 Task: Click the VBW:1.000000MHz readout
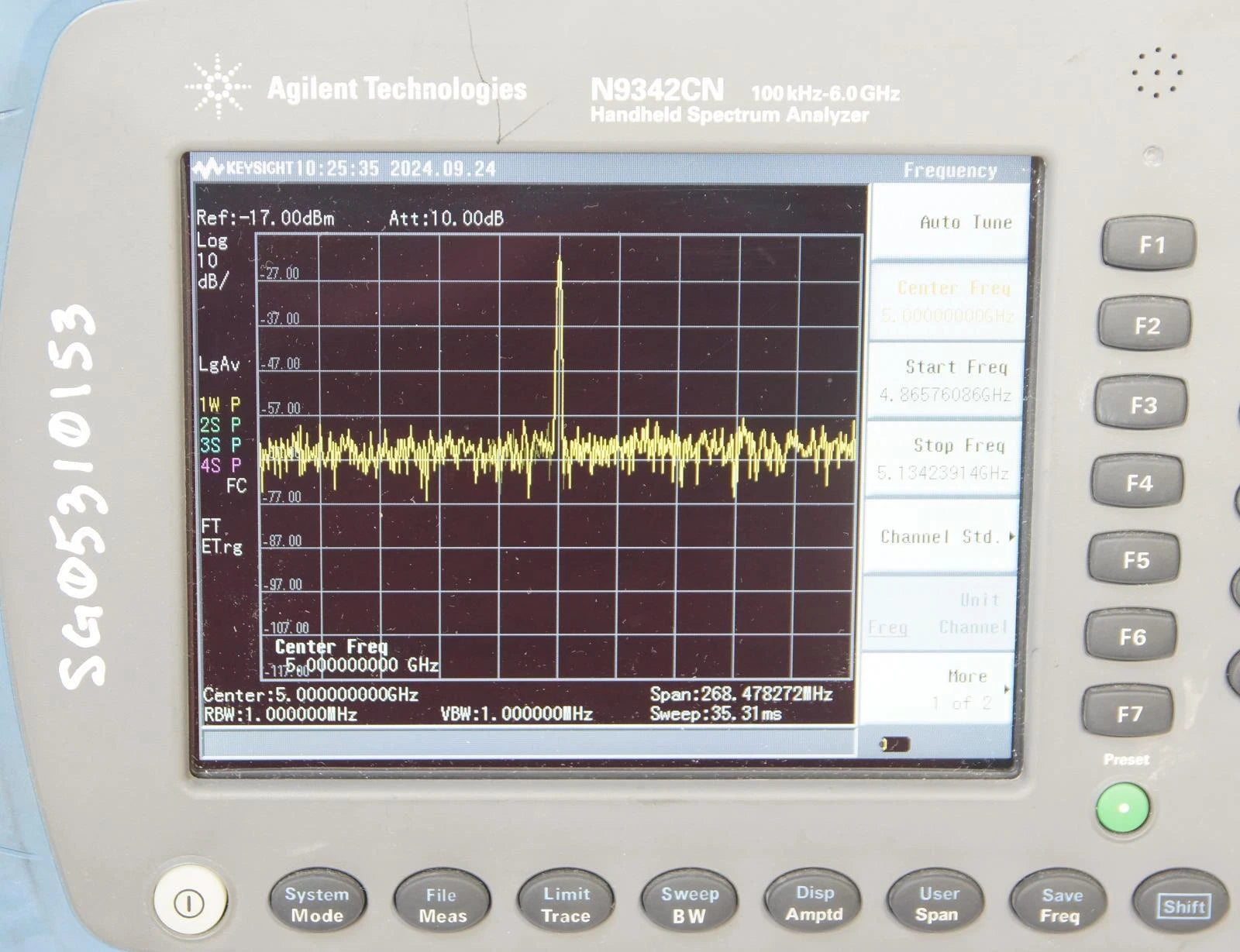click(x=516, y=713)
